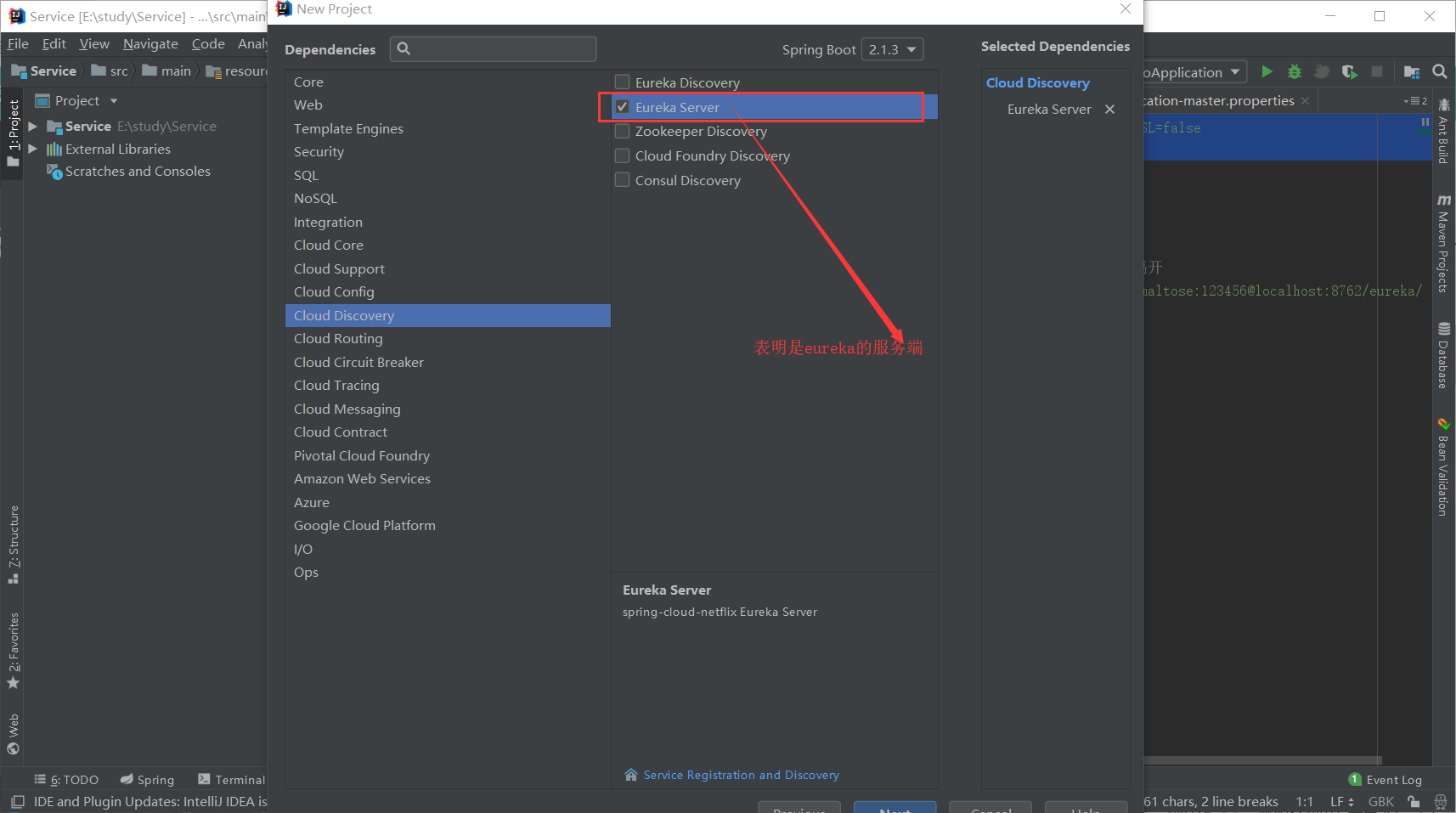
Task: Select the NoSQL category
Action: click(448, 199)
